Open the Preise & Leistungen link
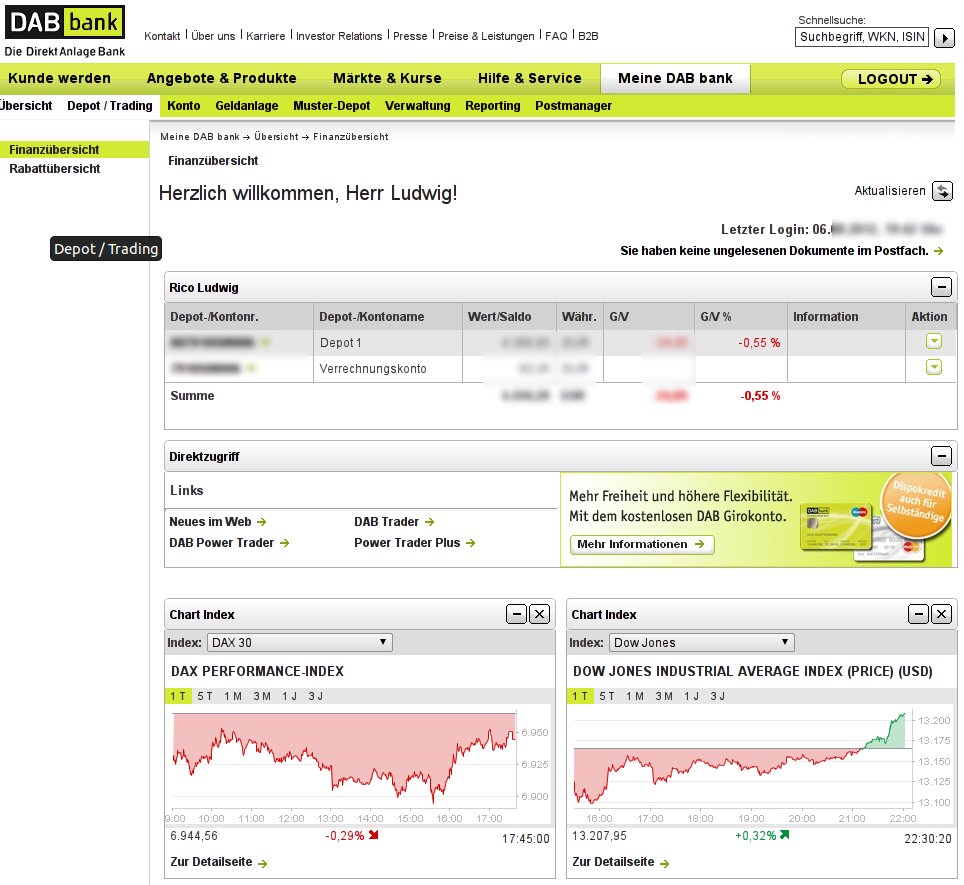The height and width of the screenshot is (885, 964). pos(486,36)
